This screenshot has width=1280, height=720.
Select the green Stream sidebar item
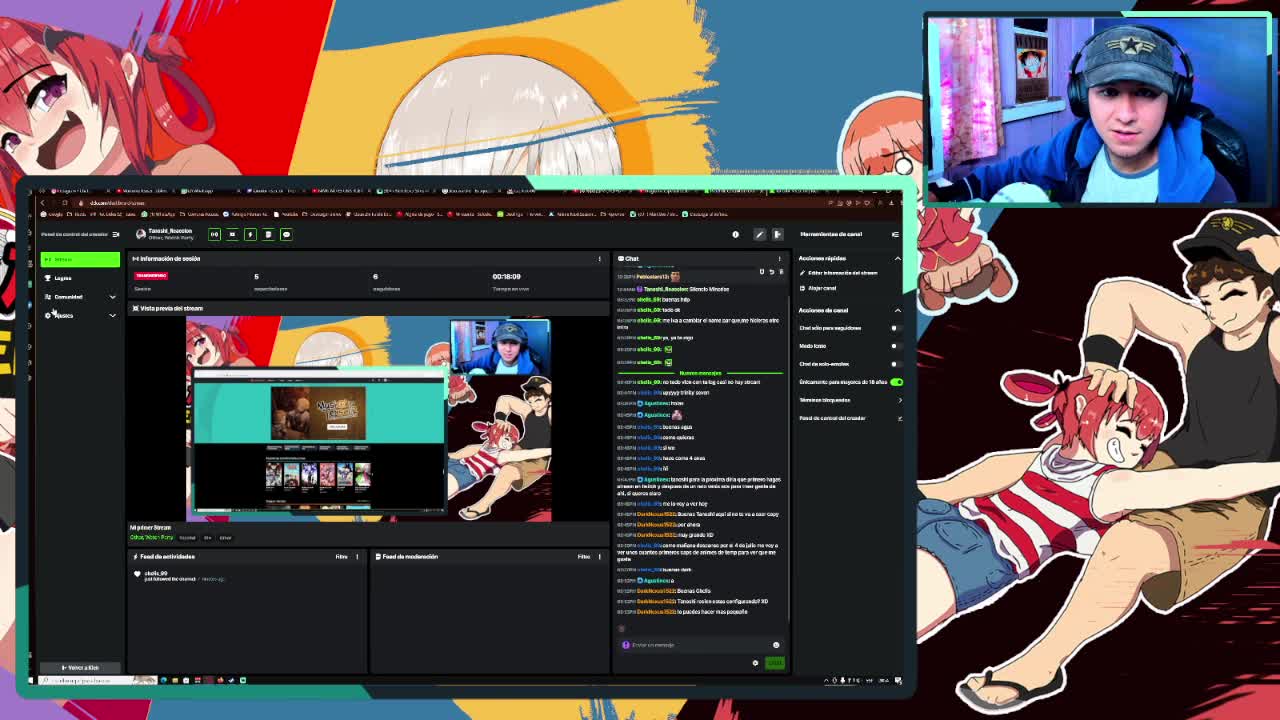[80, 260]
